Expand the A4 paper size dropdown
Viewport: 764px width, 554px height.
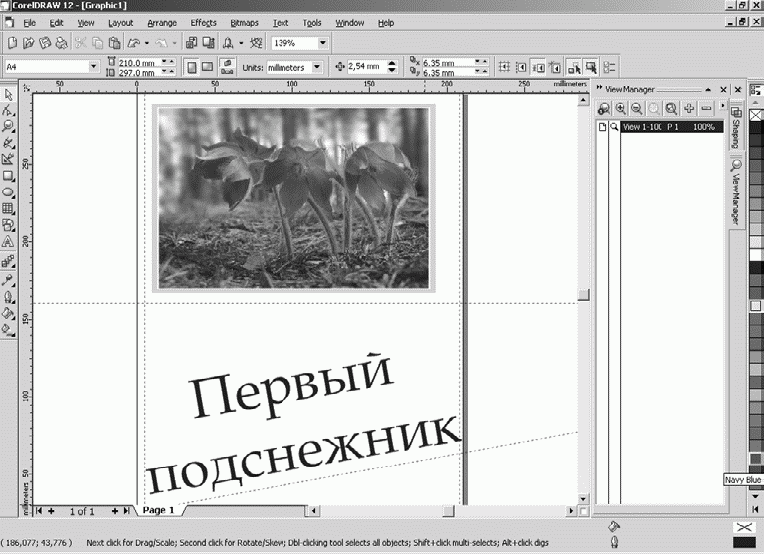pyautogui.click(x=93, y=67)
